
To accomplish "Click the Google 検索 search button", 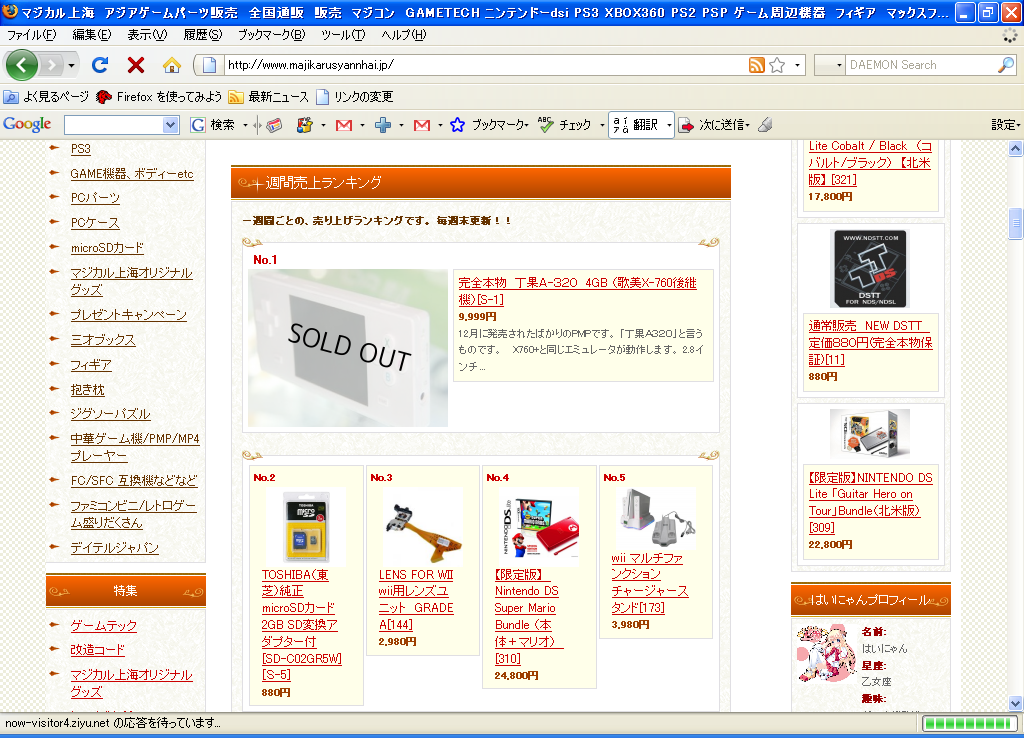I will pos(213,125).
